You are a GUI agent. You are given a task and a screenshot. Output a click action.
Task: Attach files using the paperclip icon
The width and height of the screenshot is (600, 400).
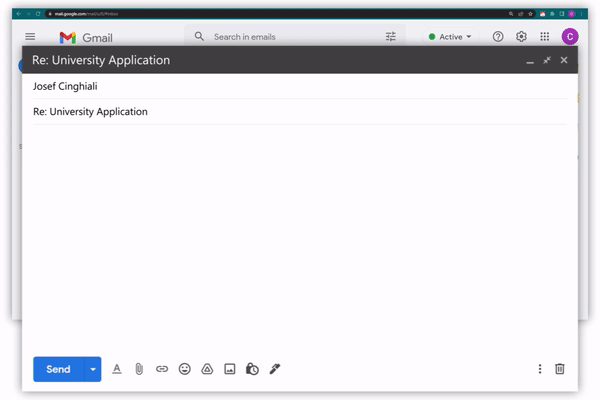139,369
